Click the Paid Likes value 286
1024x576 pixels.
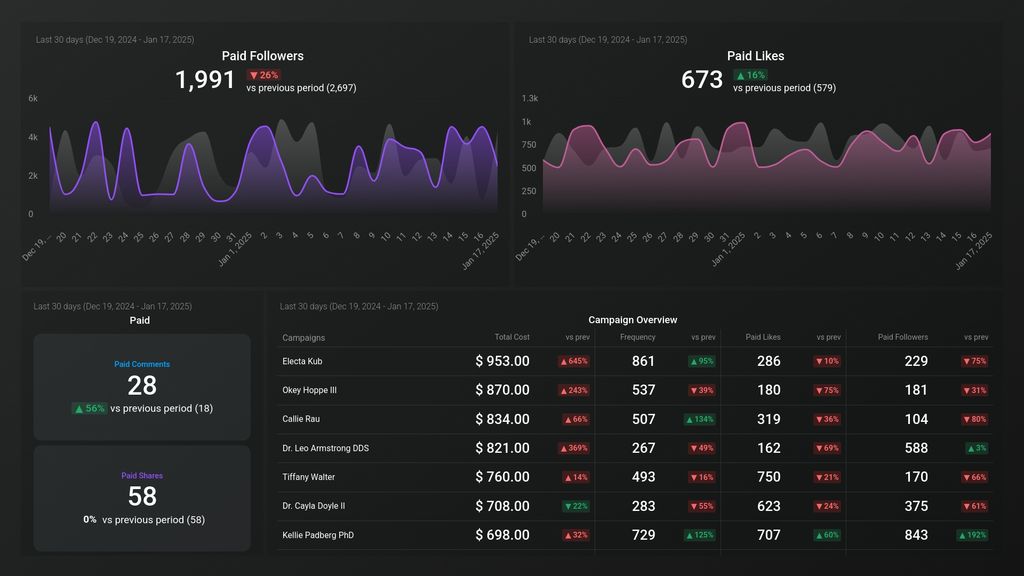769,361
